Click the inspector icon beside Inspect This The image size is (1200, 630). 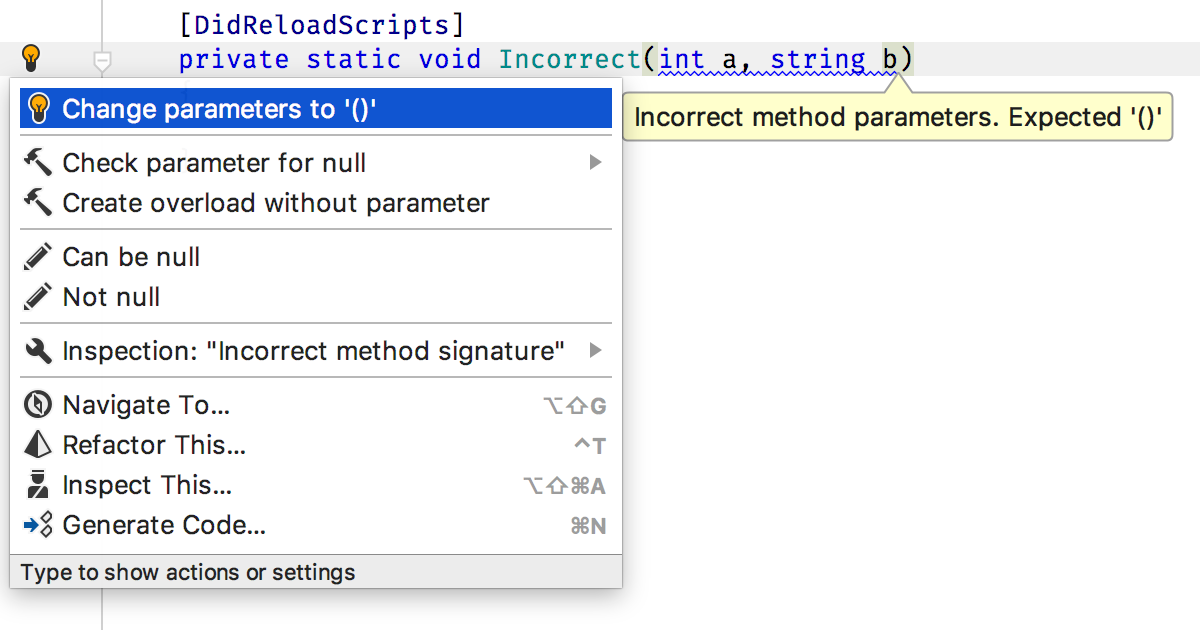tap(38, 485)
